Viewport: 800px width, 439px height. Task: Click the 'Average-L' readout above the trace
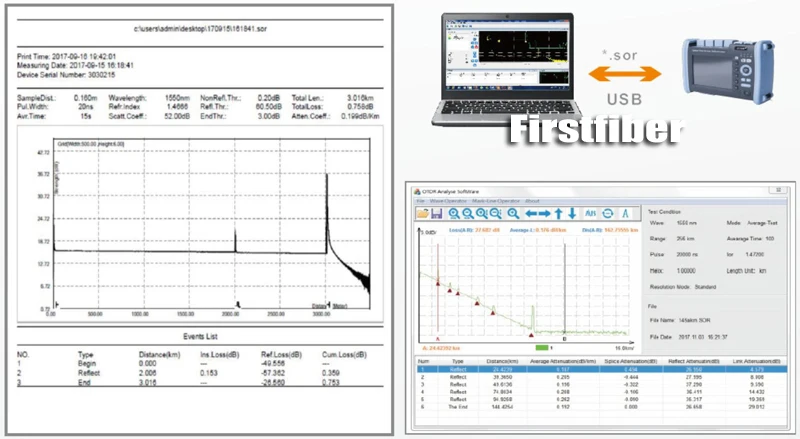pyautogui.click(x=538, y=230)
